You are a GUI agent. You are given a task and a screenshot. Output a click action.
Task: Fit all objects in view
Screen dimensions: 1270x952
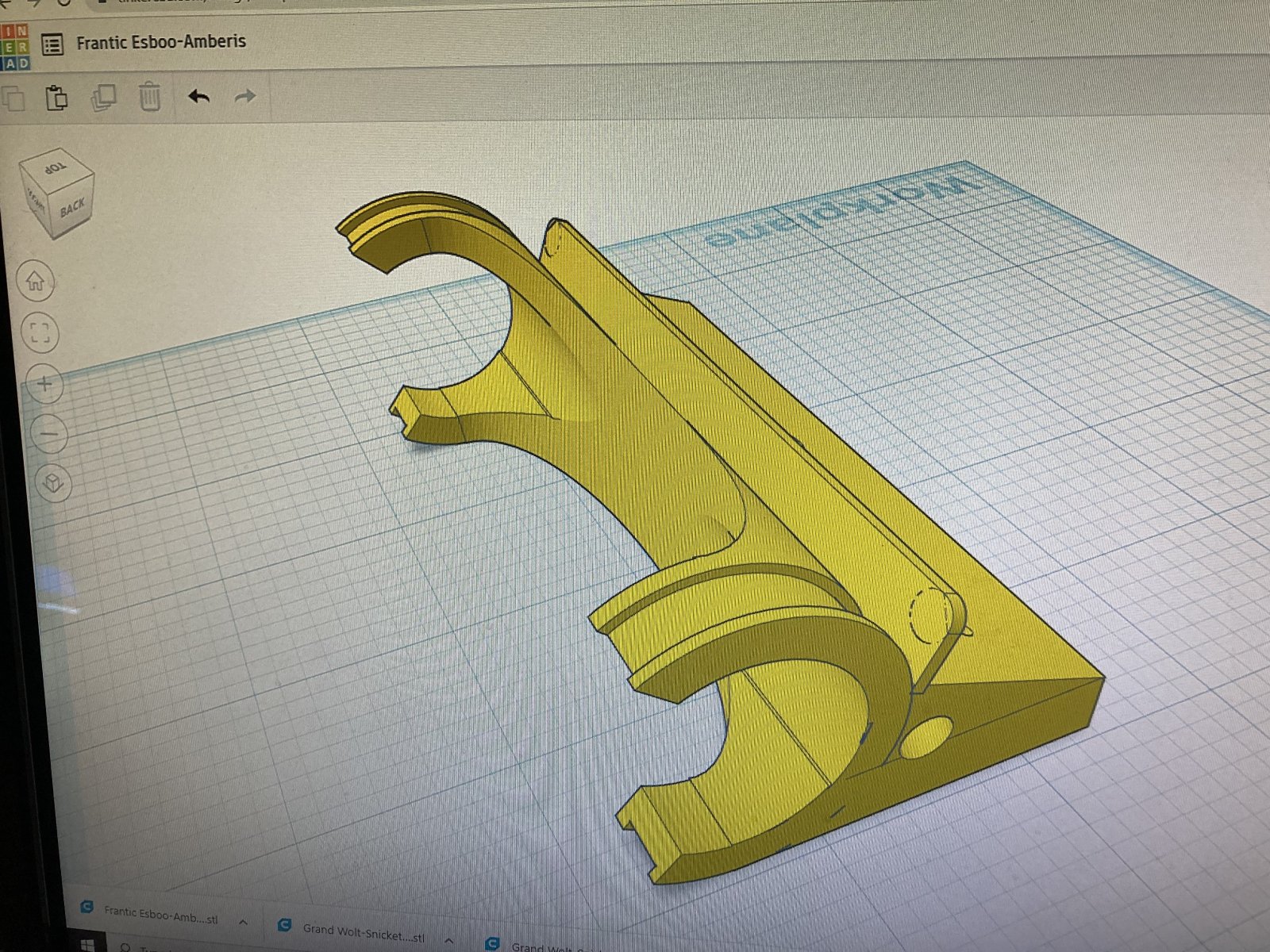(x=40, y=332)
